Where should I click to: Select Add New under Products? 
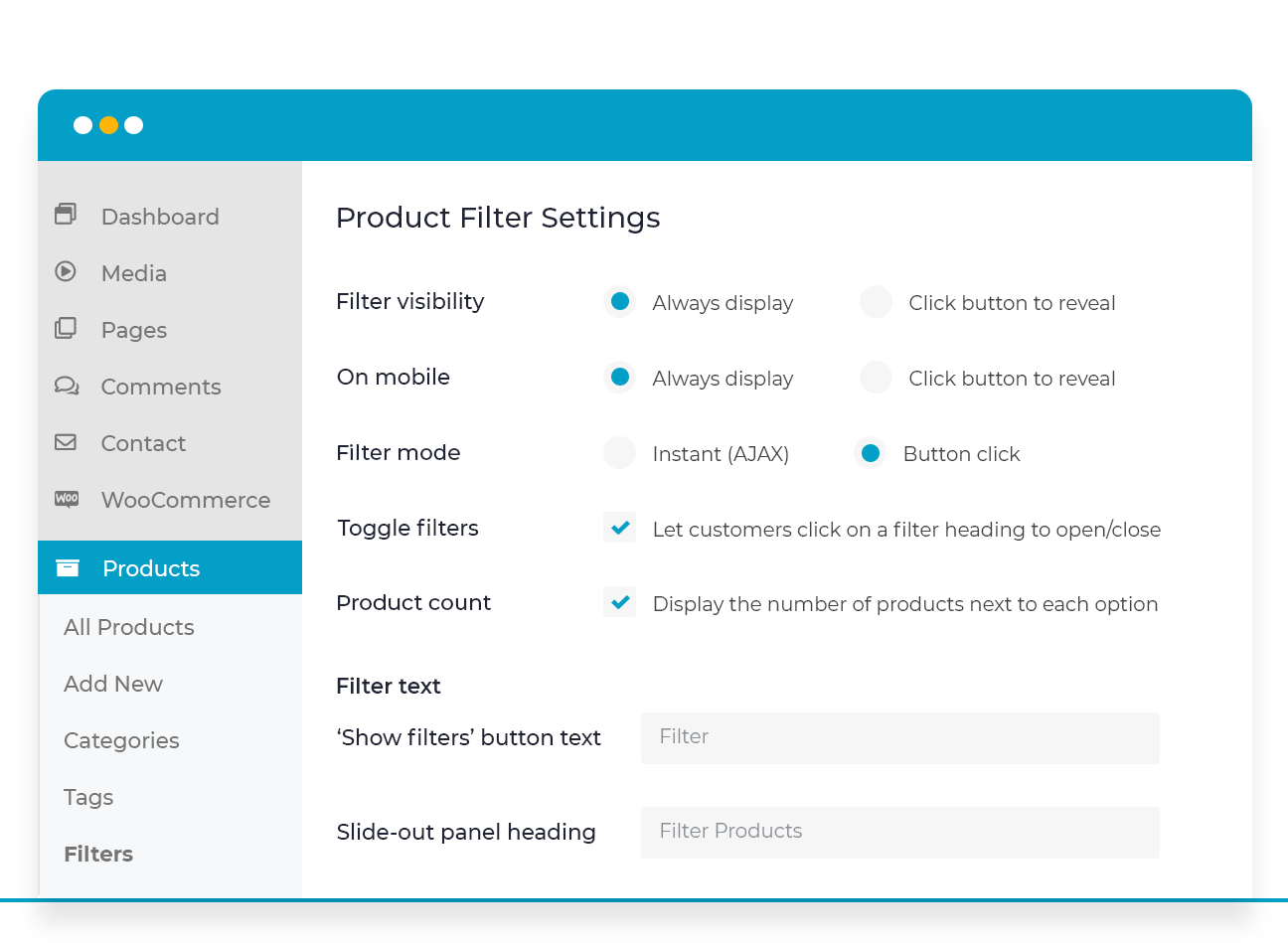(x=112, y=684)
